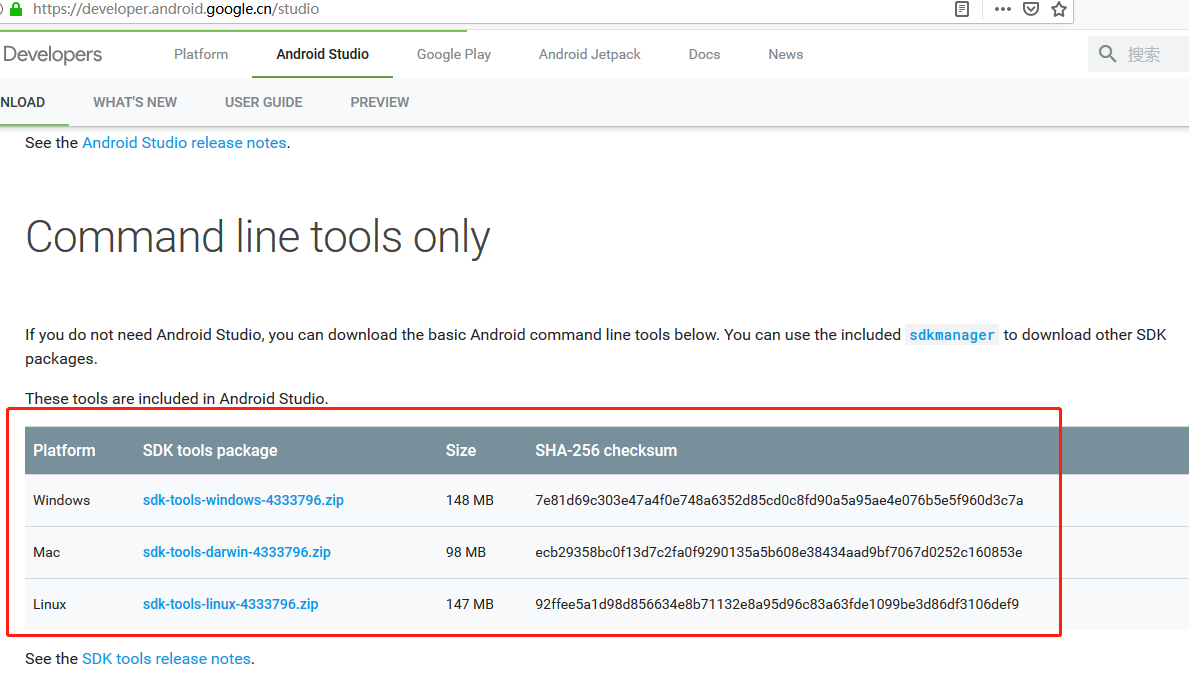
Task: Open the News tab
Action: pos(786,55)
